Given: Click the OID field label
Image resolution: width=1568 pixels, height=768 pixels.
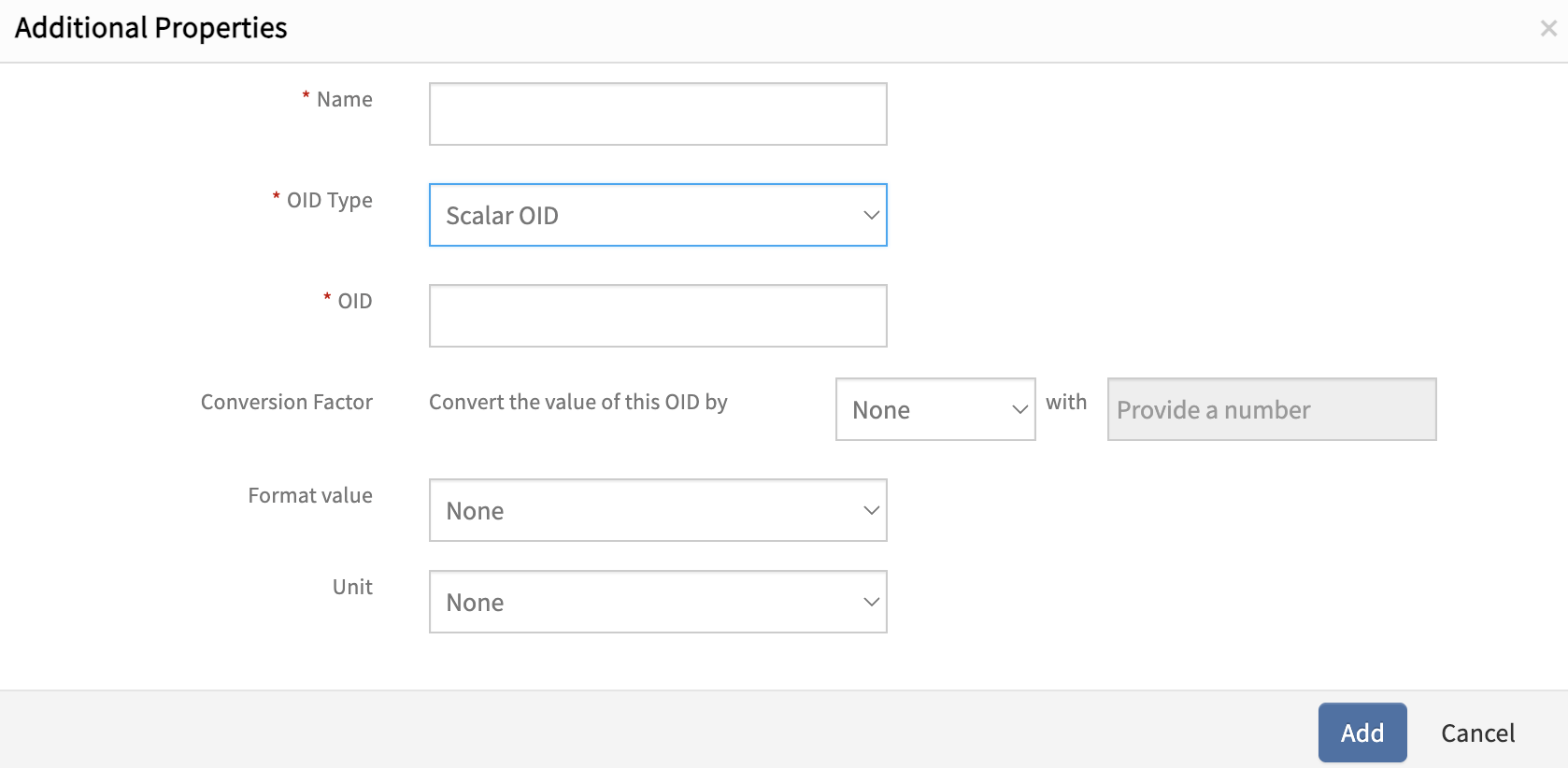Looking at the screenshot, I should pyautogui.click(x=354, y=301).
